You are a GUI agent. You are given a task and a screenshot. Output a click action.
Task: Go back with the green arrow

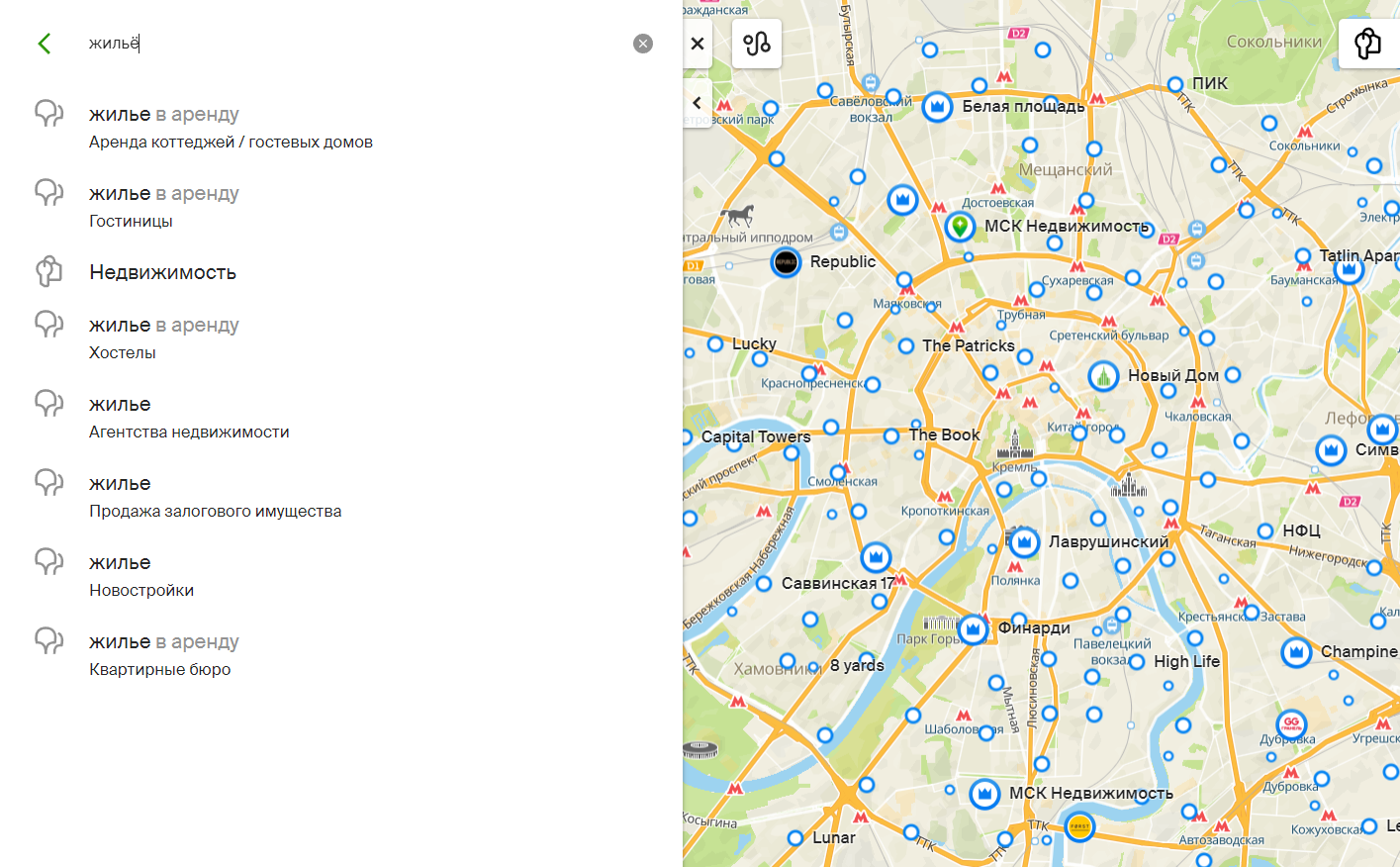click(45, 43)
